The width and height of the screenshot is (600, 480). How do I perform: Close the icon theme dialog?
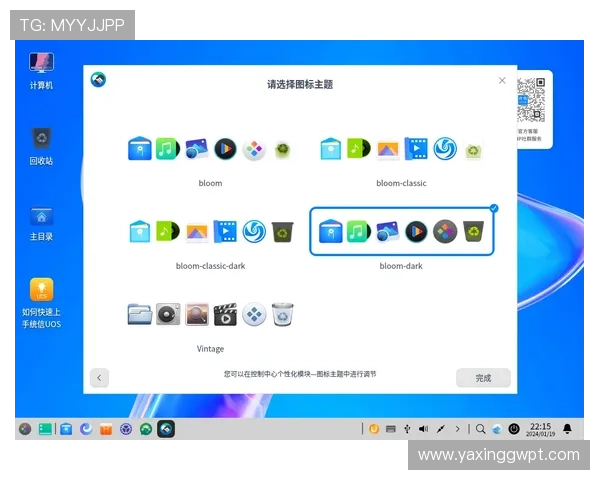[x=502, y=80]
